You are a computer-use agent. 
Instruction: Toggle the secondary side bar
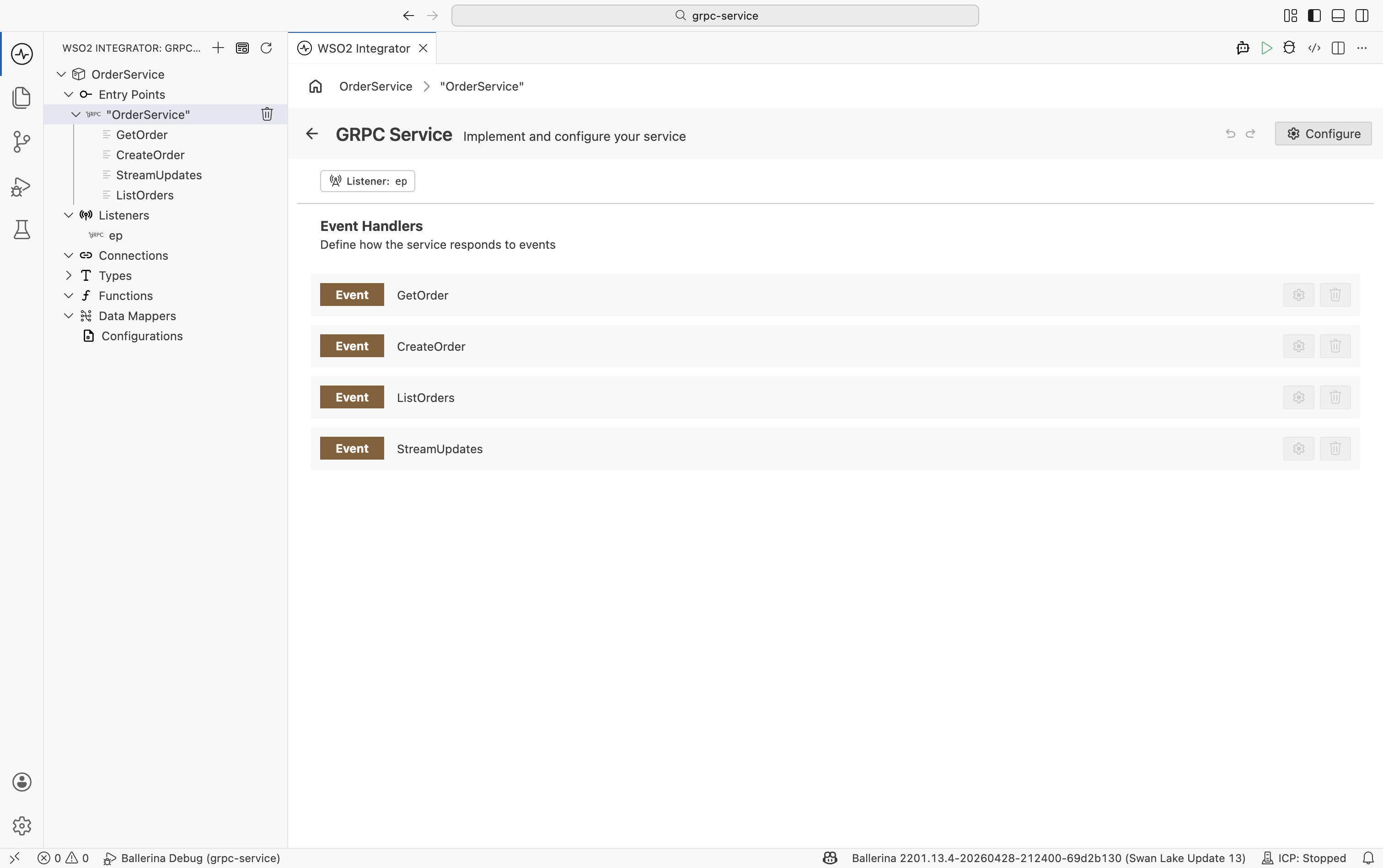(x=1362, y=16)
